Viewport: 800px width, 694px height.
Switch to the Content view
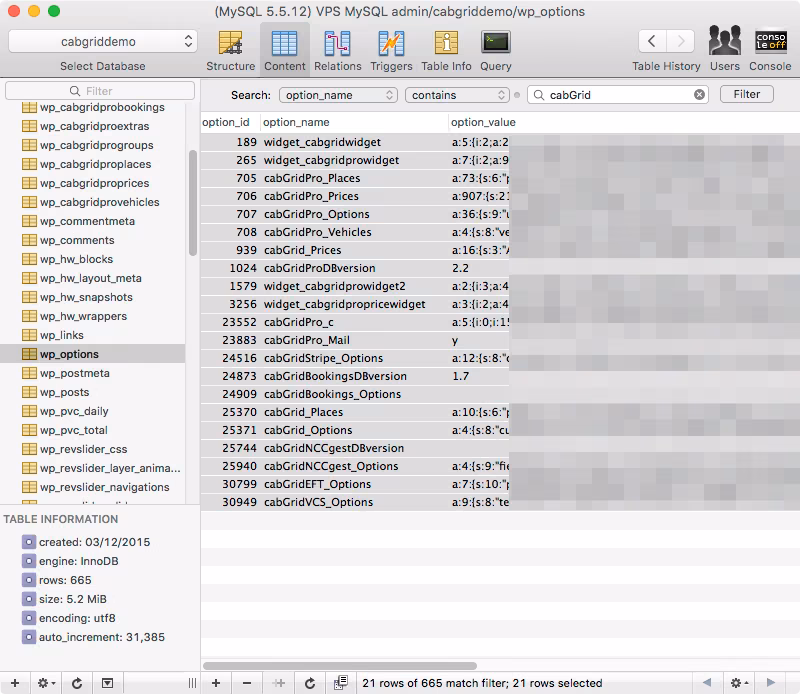pyautogui.click(x=285, y=51)
